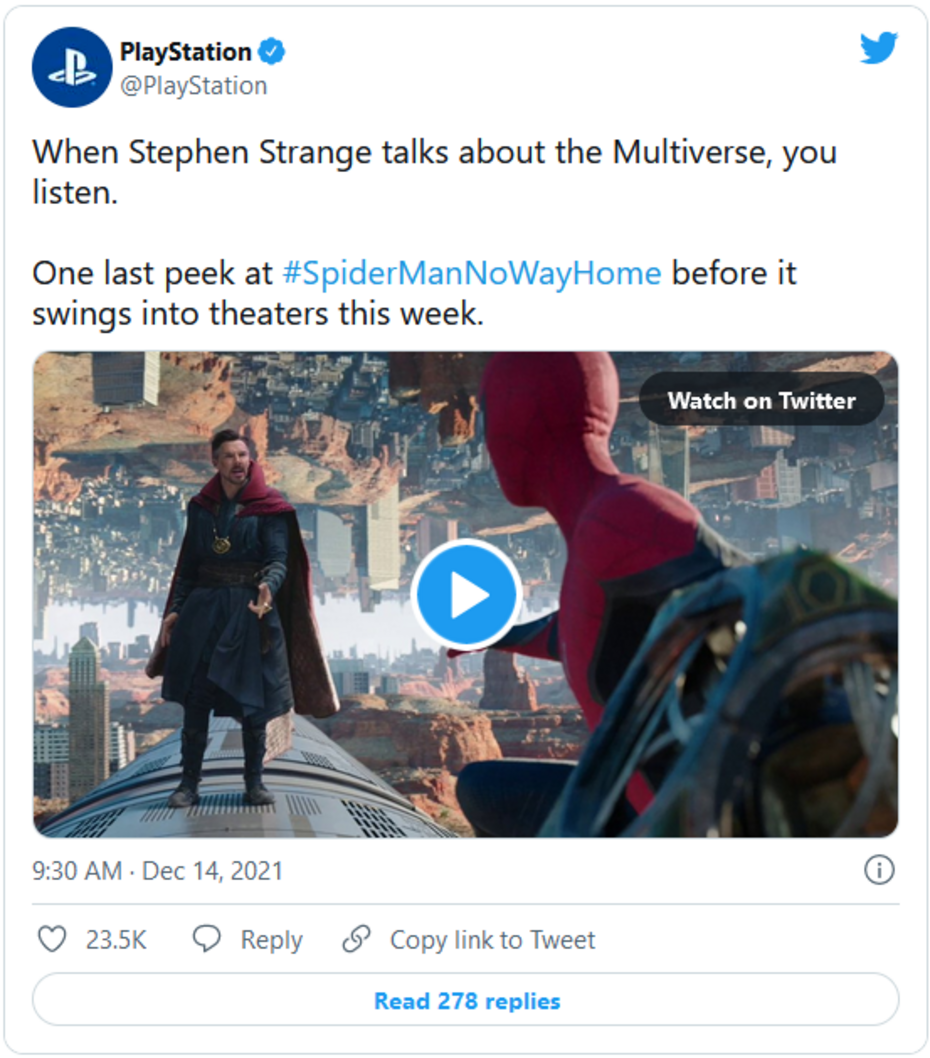
Task: Click the blue verified badge
Action: (271, 52)
